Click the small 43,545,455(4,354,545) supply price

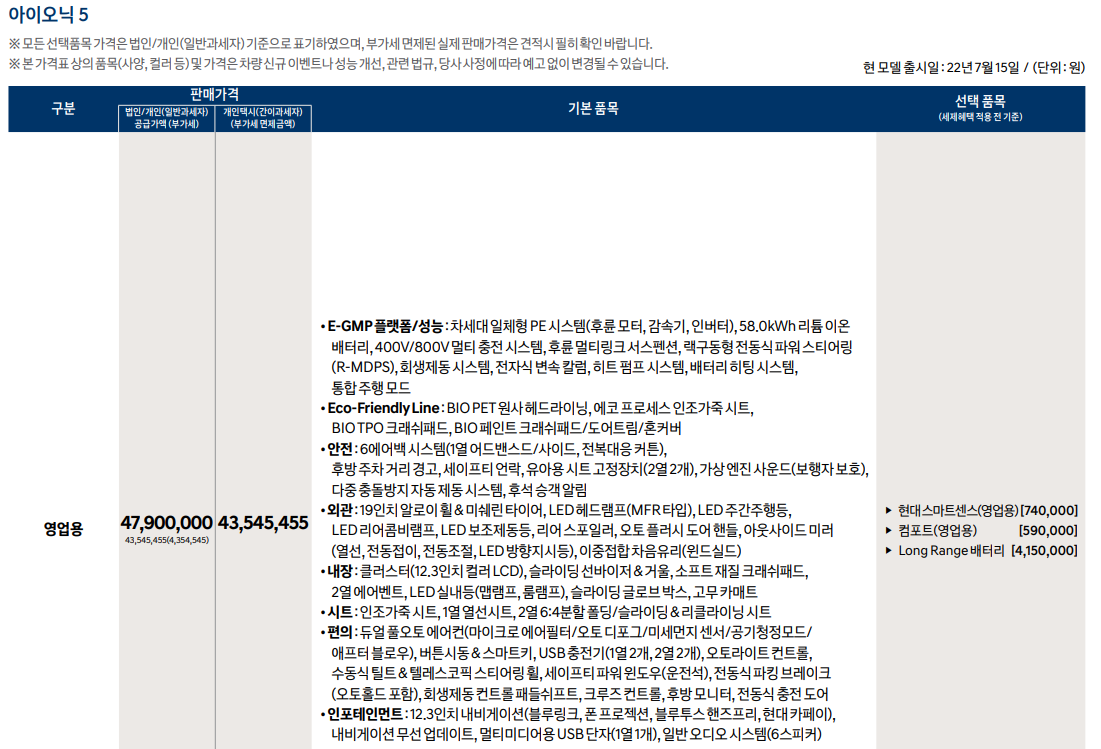(x=166, y=540)
